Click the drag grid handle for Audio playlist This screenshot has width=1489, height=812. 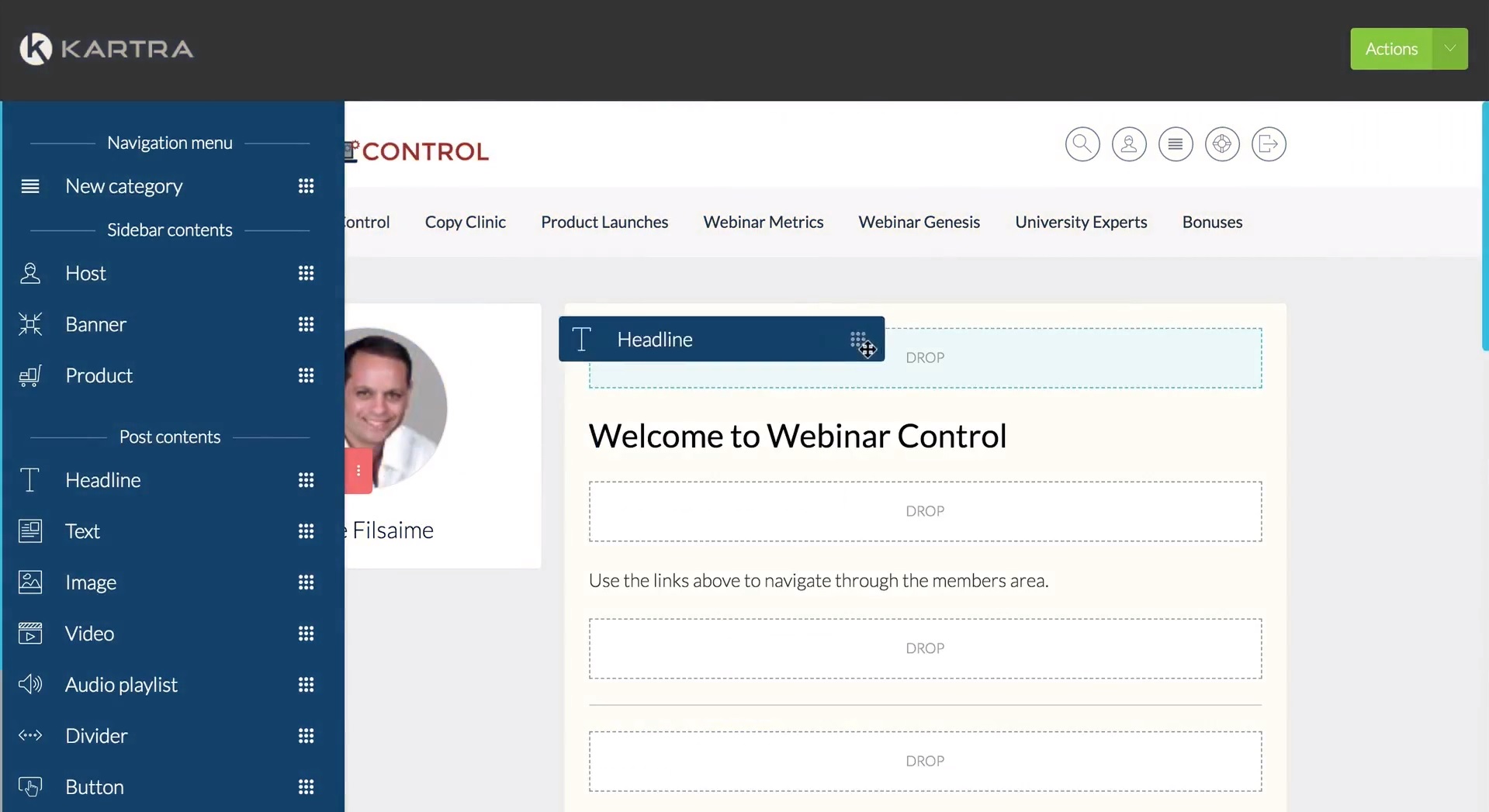(306, 685)
